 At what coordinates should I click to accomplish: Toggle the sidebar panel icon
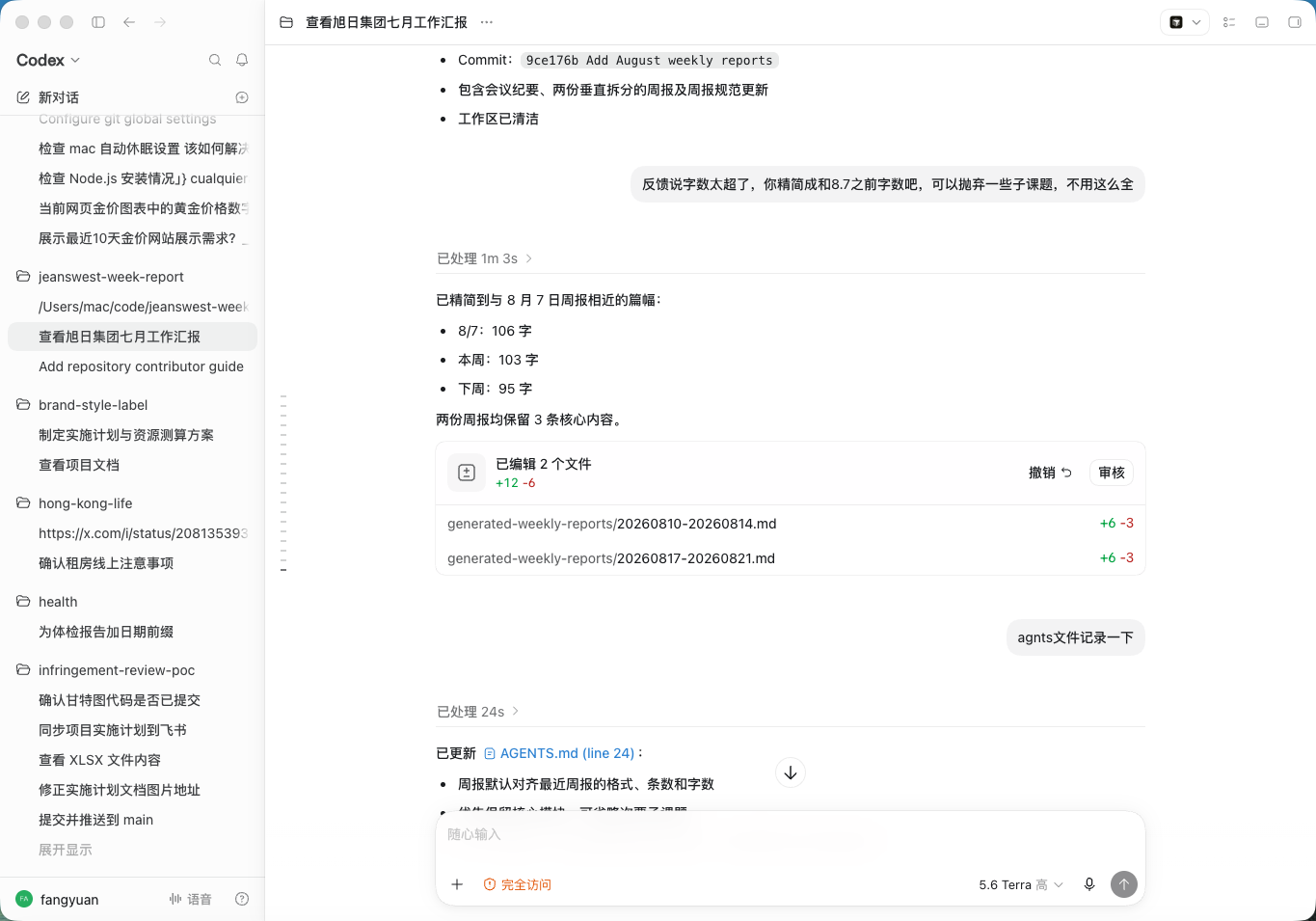point(98,22)
